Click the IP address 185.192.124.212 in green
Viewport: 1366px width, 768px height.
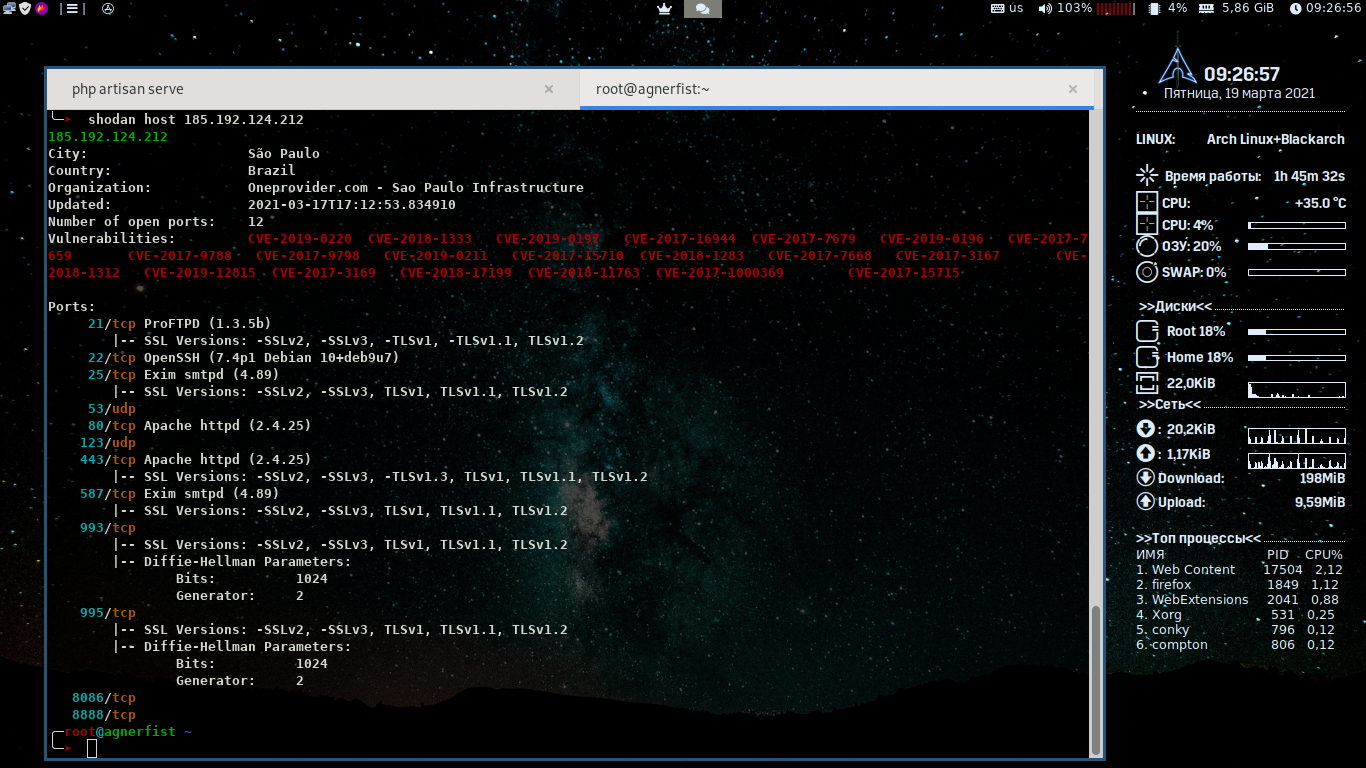pyautogui.click(x=108, y=136)
